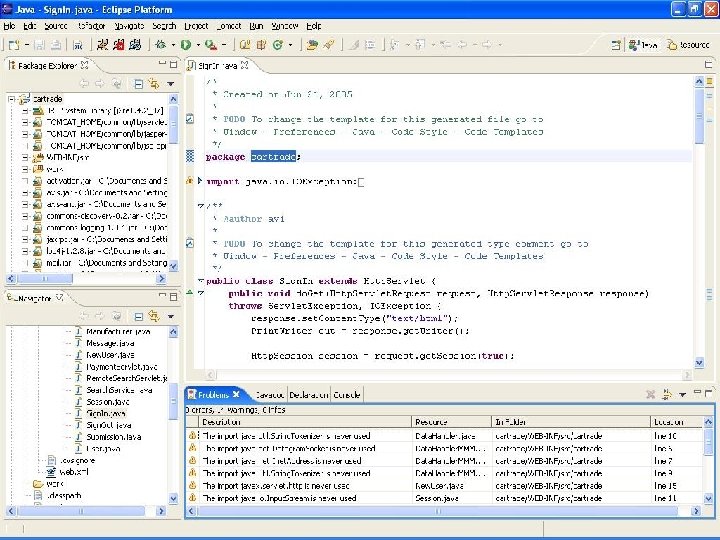This screenshot has width=720, height=540.
Task: Open the Package Explorer view menu arrow
Action: (x=169, y=84)
